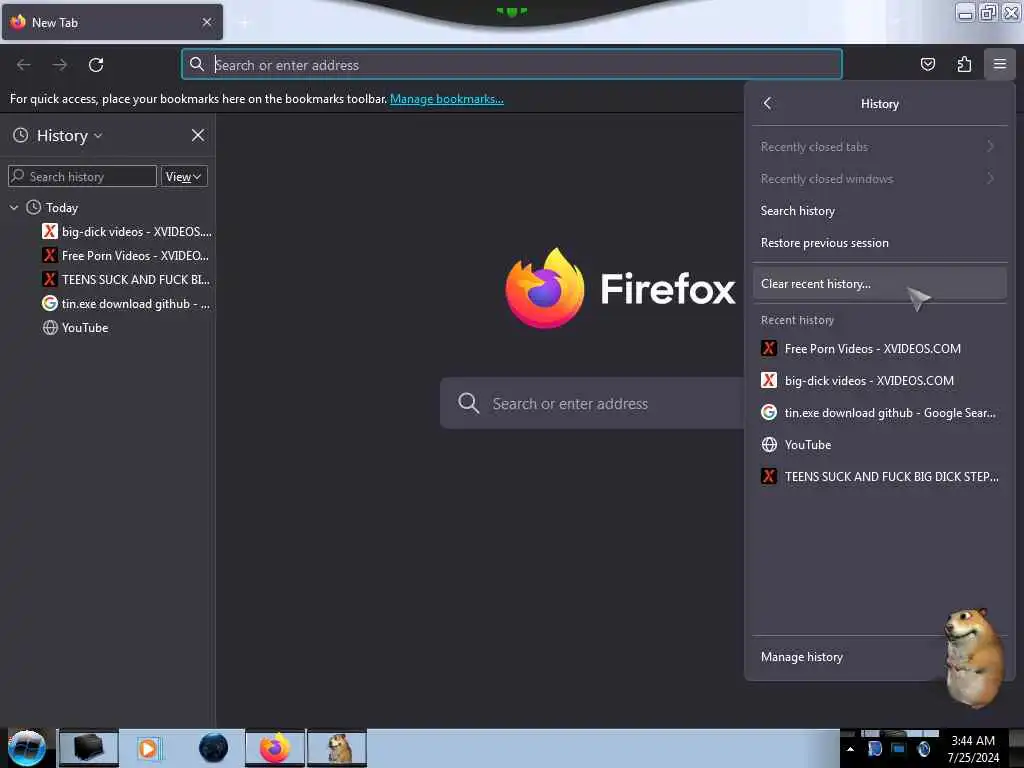Open YouTube entry in the History sidebar

tap(108, 327)
